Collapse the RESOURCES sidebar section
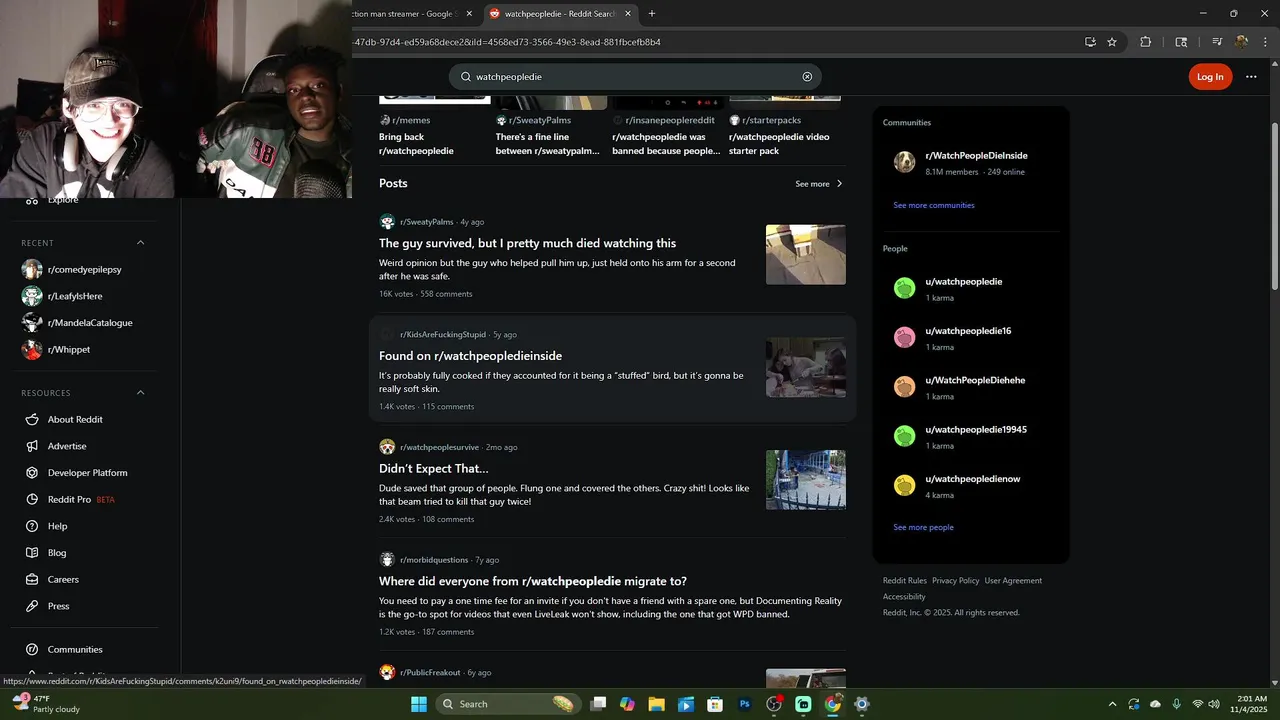This screenshot has height=720, width=1280. coord(140,393)
